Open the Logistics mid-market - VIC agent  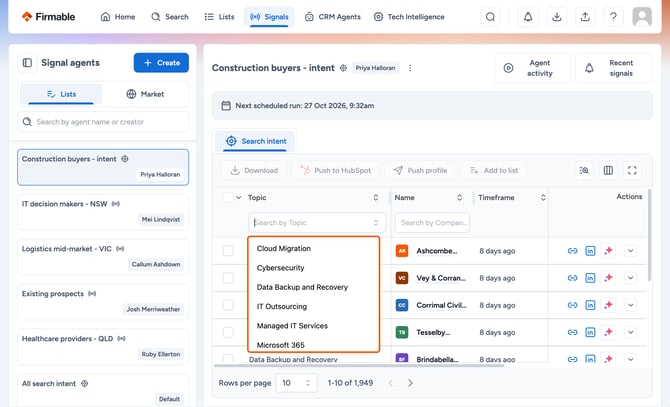click(103, 257)
